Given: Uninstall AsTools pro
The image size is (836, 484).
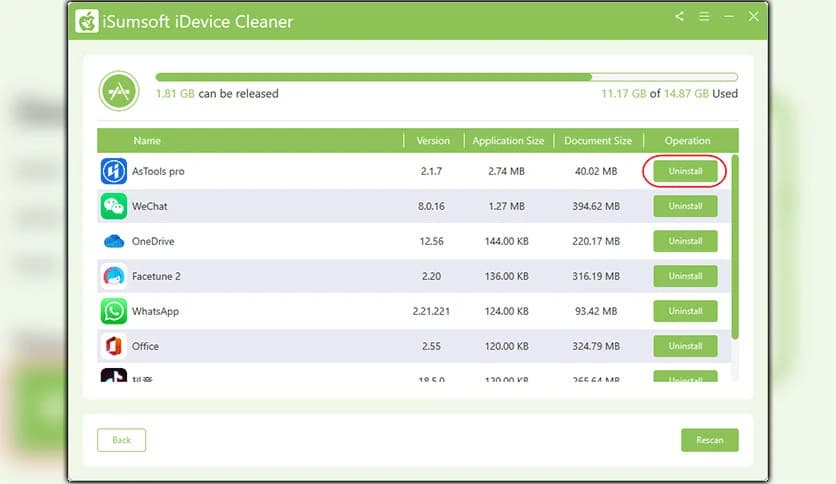Looking at the screenshot, I should [x=685, y=171].
